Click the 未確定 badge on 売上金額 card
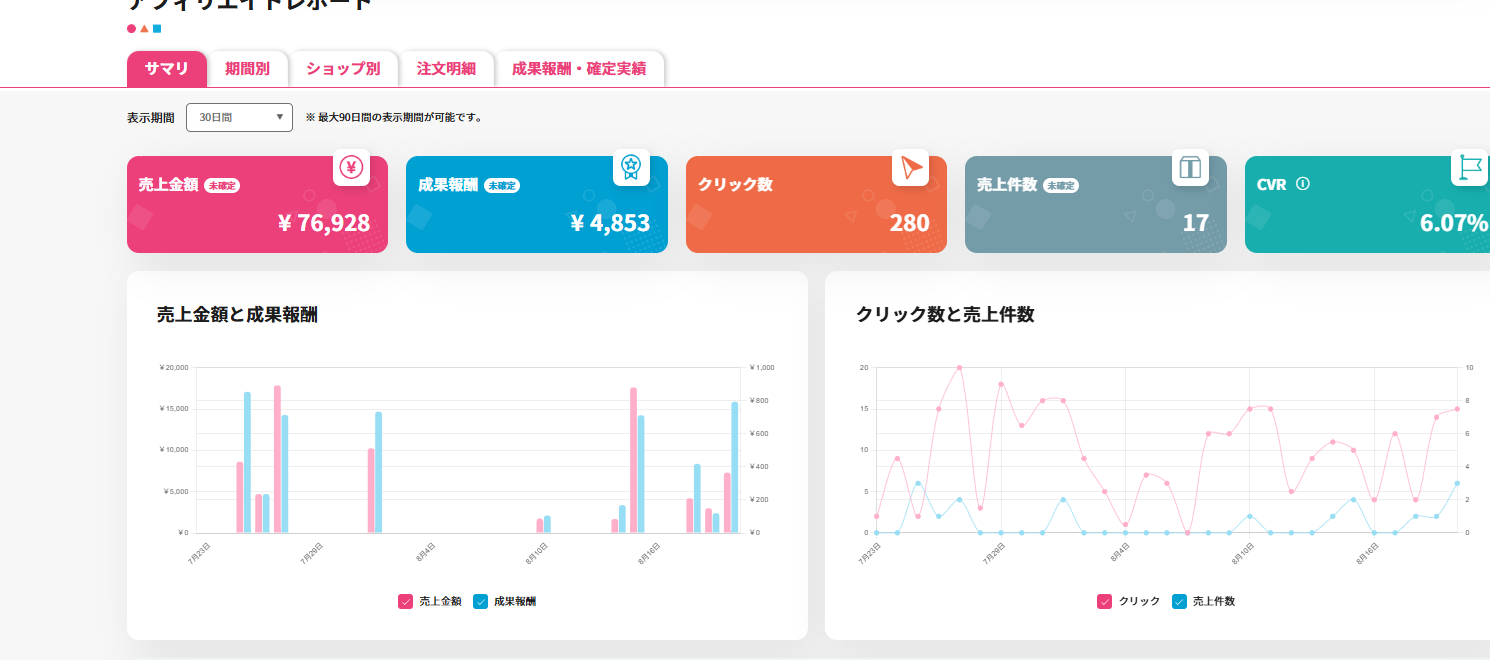This screenshot has width=1490, height=660. coord(222,185)
